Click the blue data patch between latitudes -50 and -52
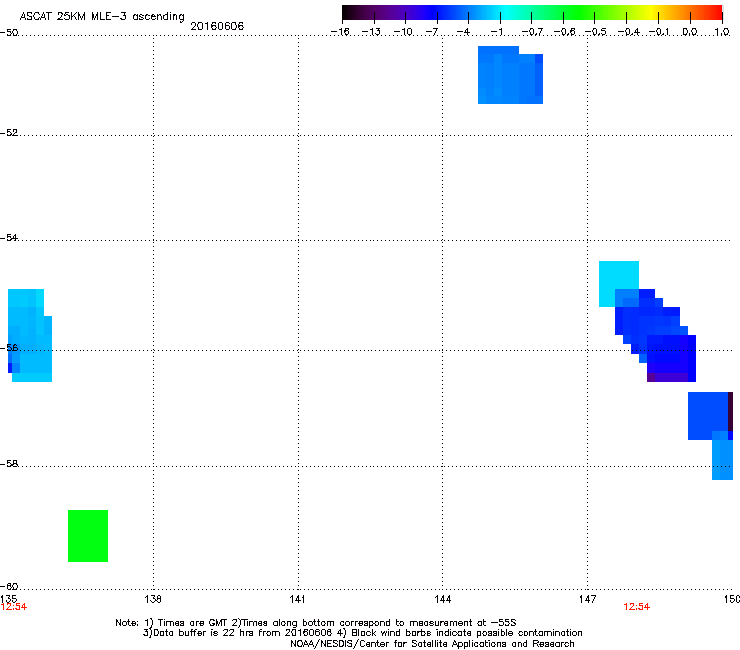 tap(510, 75)
